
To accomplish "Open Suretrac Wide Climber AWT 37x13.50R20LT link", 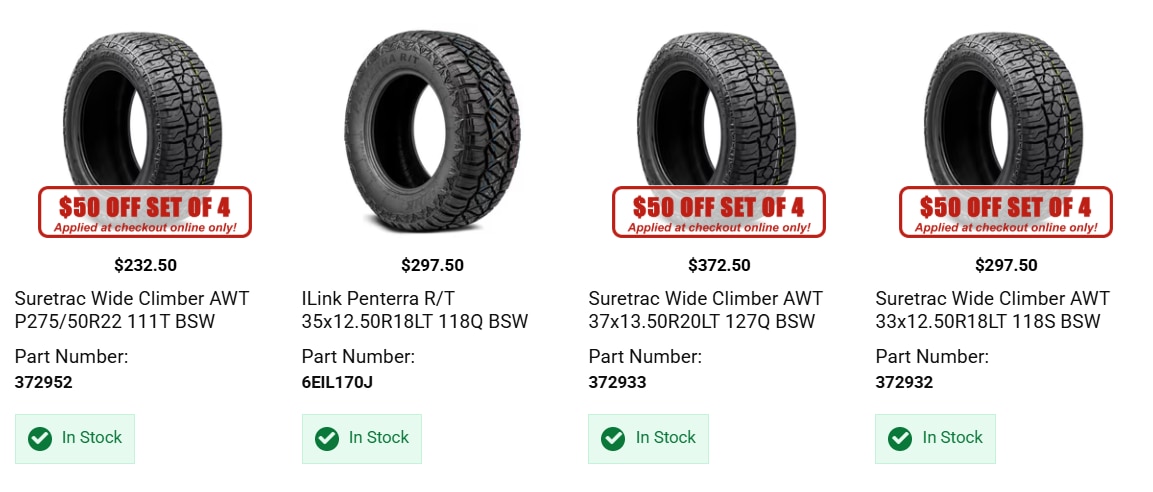I will tap(706, 310).
